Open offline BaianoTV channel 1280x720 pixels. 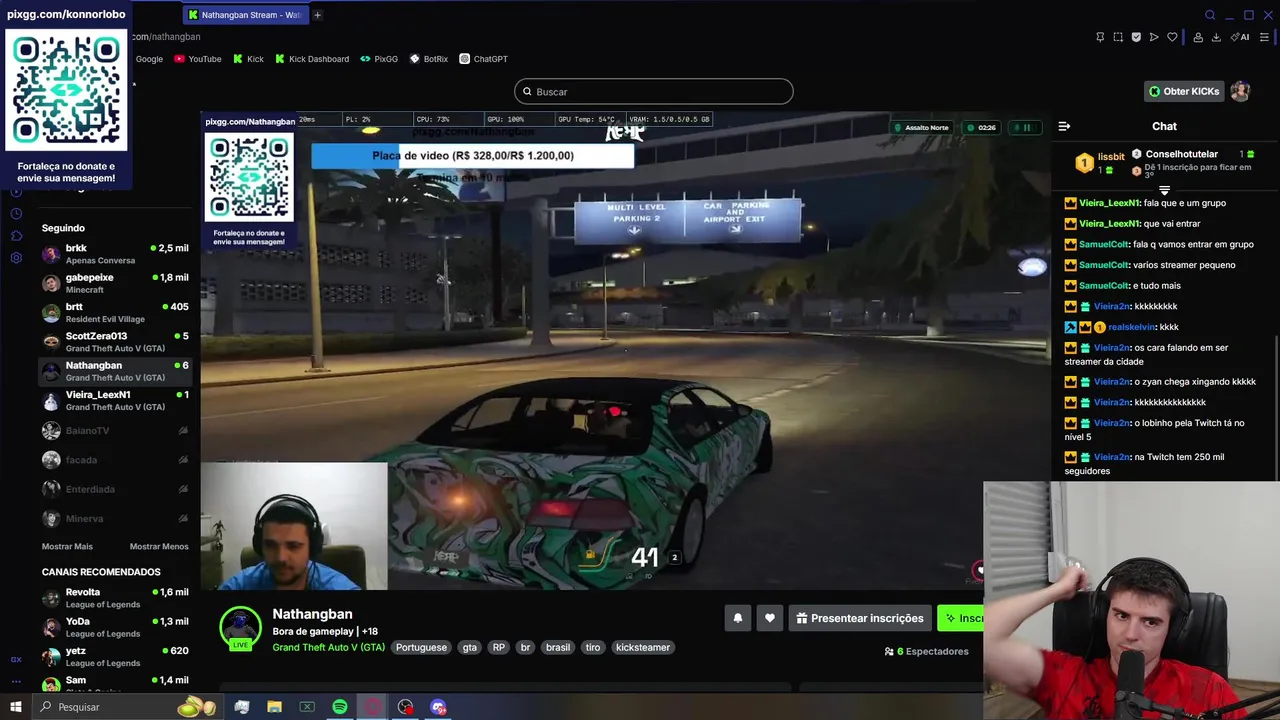tap(115, 430)
